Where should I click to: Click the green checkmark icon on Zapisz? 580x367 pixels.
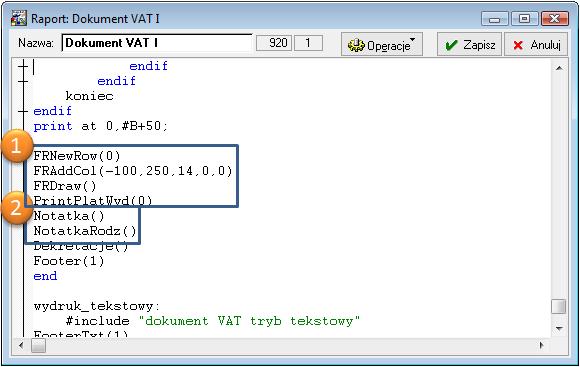(451, 45)
